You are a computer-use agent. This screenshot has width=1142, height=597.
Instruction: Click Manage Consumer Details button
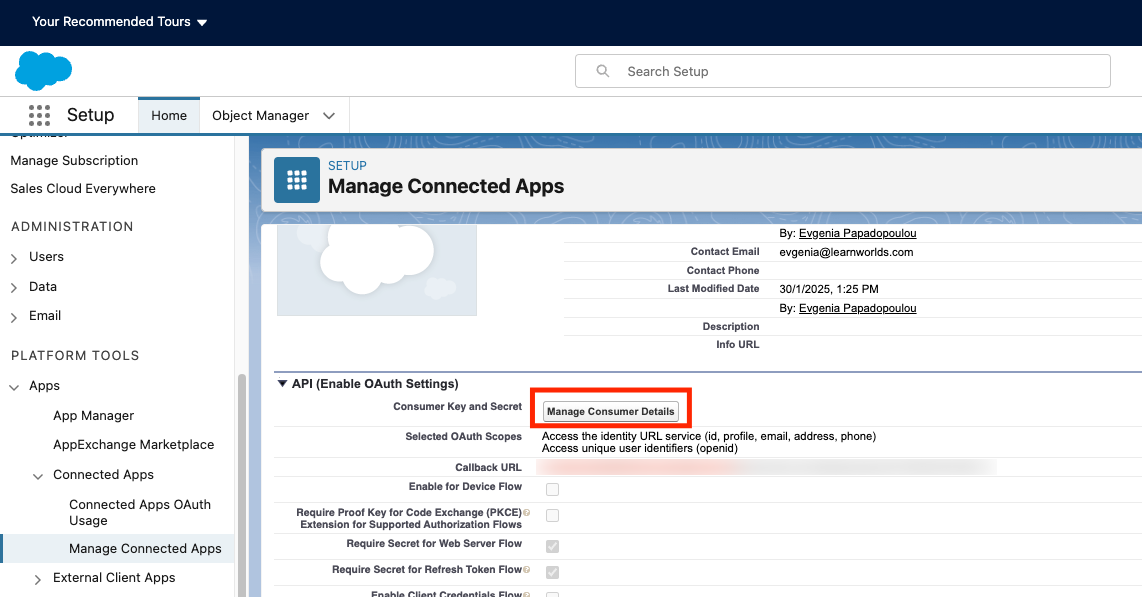[611, 411]
